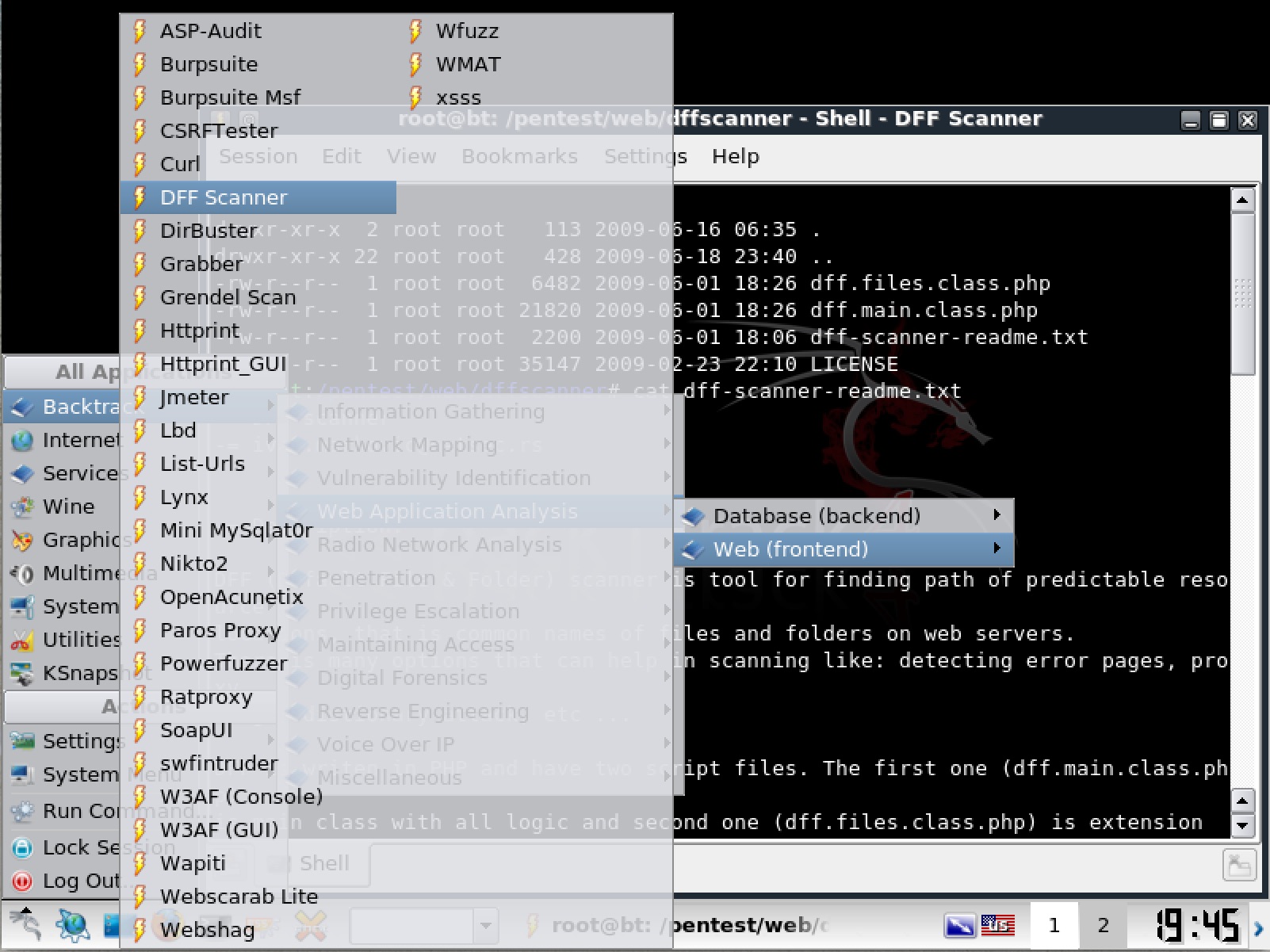Click the Shell window scrollbar thumb
The height and width of the screenshot is (952, 1270).
1242,293
